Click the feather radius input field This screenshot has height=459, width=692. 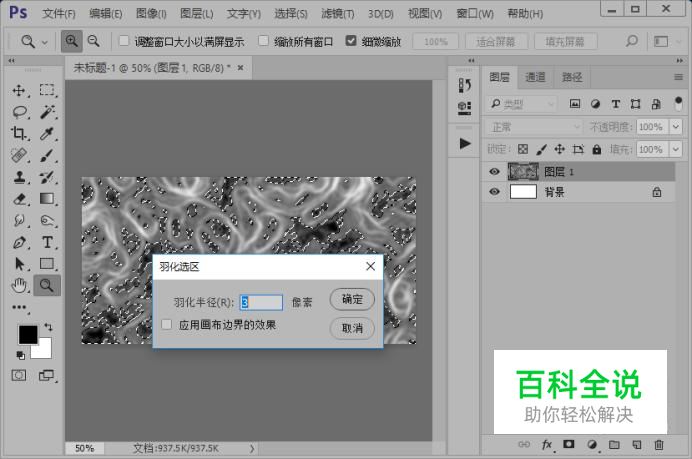click(x=261, y=302)
